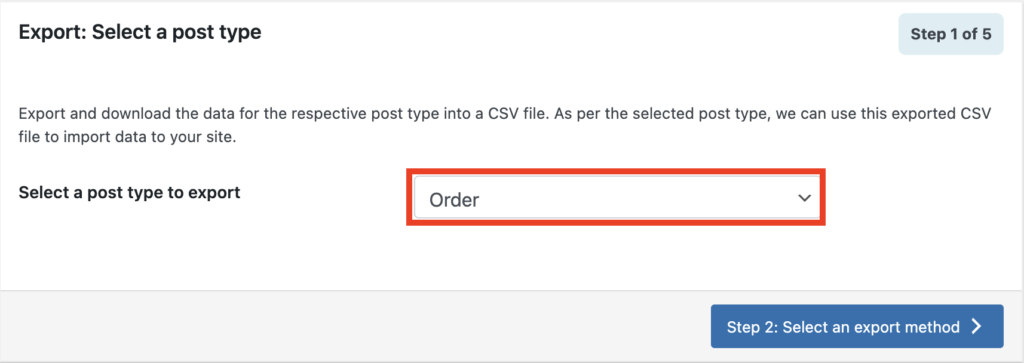Image resolution: width=1024 pixels, height=363 pixels.
Task: Click the number 5 in the step indicator
Action: tap(986, 34)
